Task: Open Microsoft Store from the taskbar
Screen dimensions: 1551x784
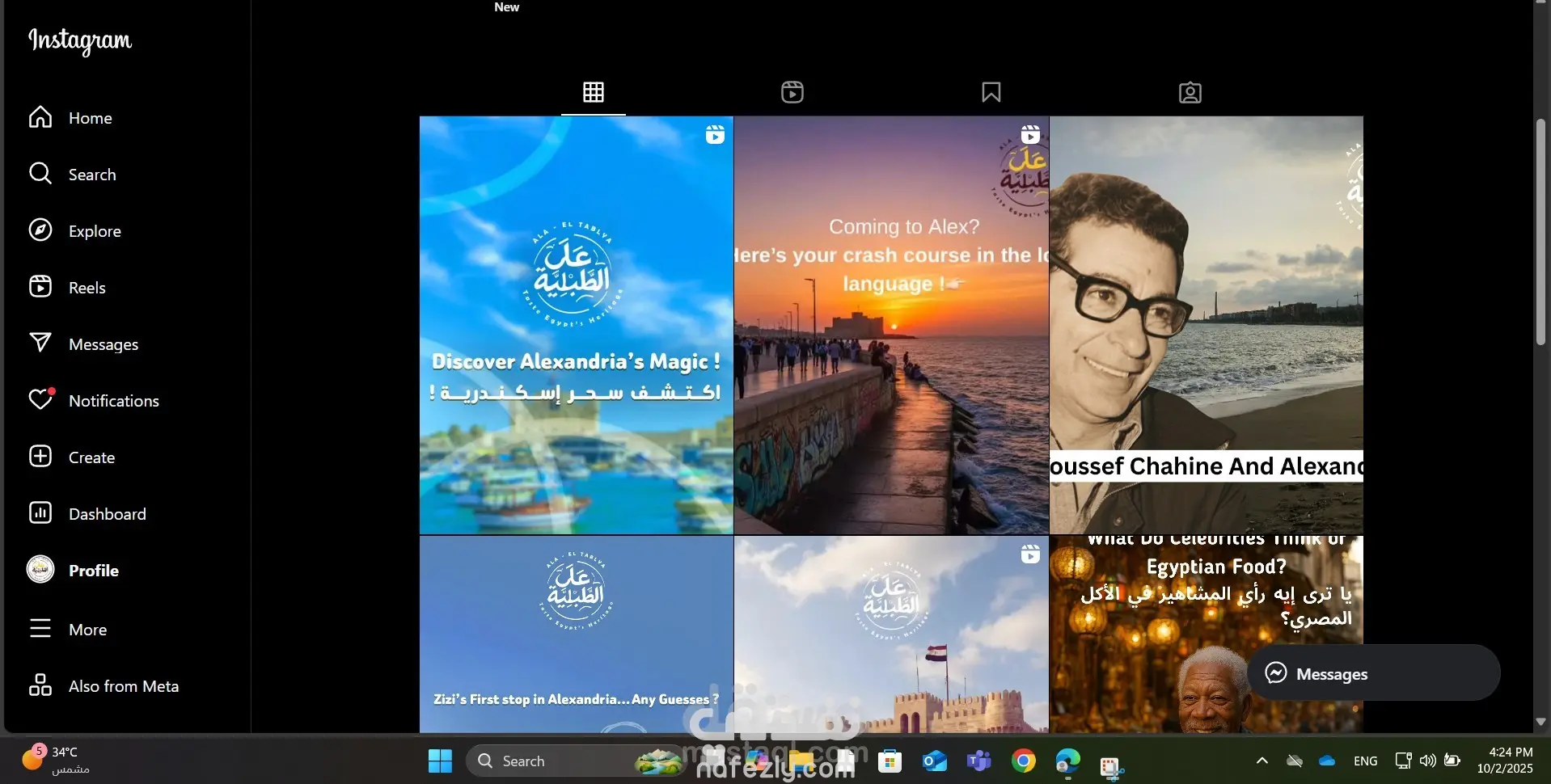Action: pyautogui.click(x=890, y=761)
